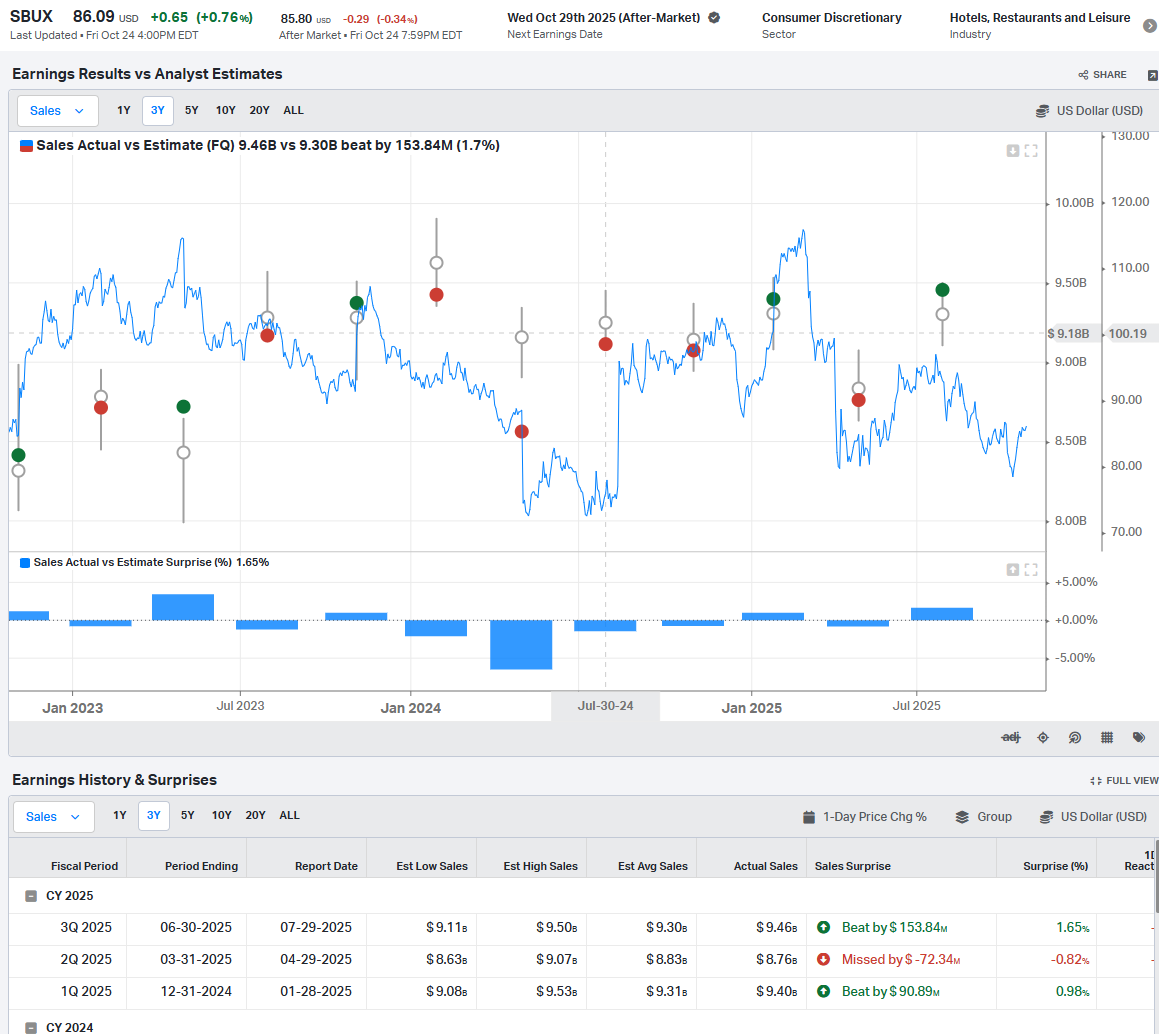Select the history table's 3Y range
The width and height of the screenshot is (1159, 1034).
[x=154, y=815]
